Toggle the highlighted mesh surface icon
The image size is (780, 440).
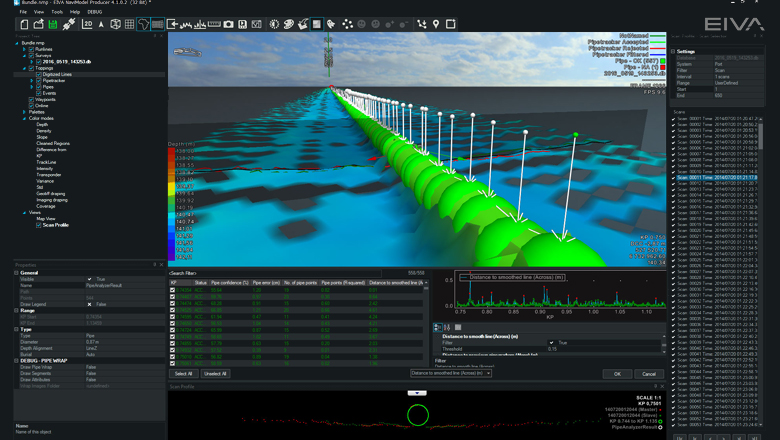158,24
